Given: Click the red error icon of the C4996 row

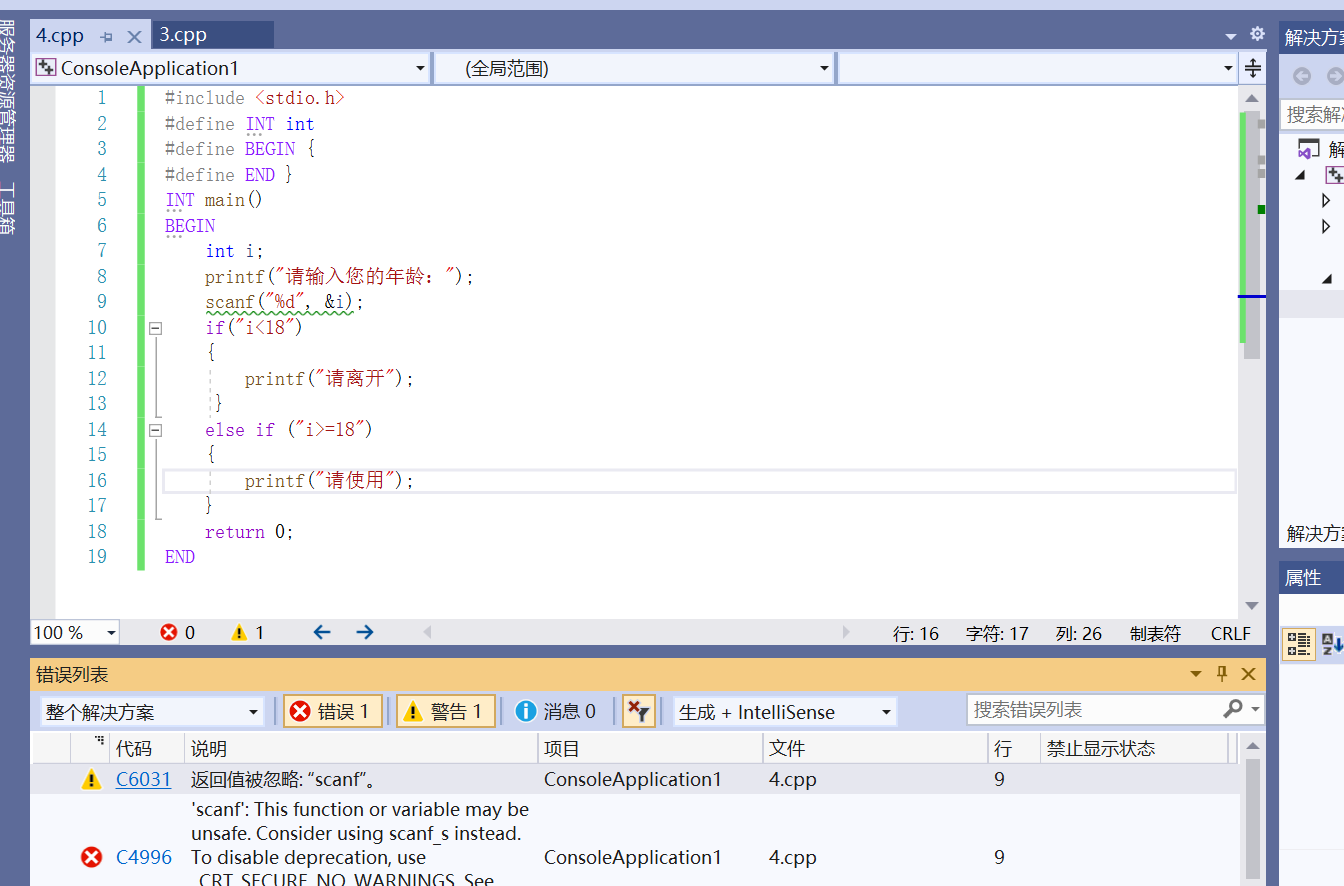Looking at the screenshot, I should click(x=92, y=857).
